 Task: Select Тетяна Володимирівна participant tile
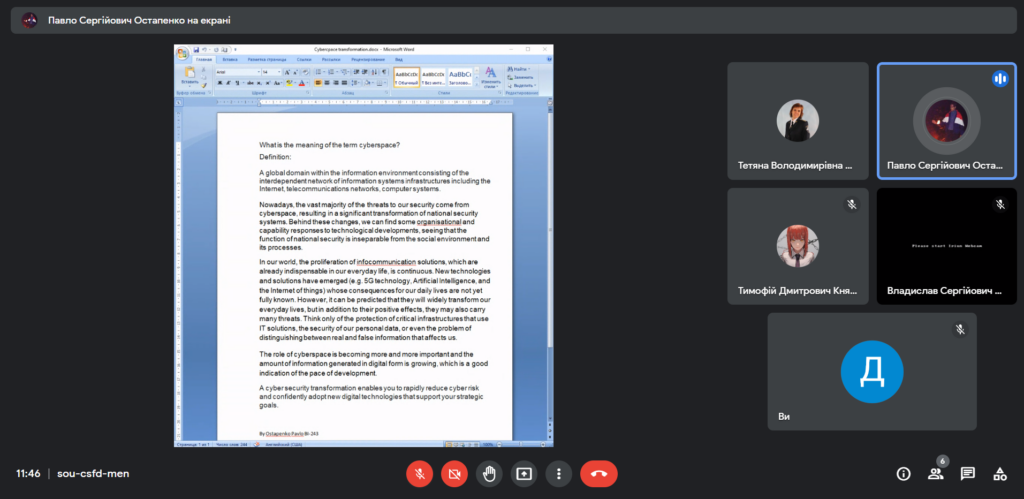797,120
